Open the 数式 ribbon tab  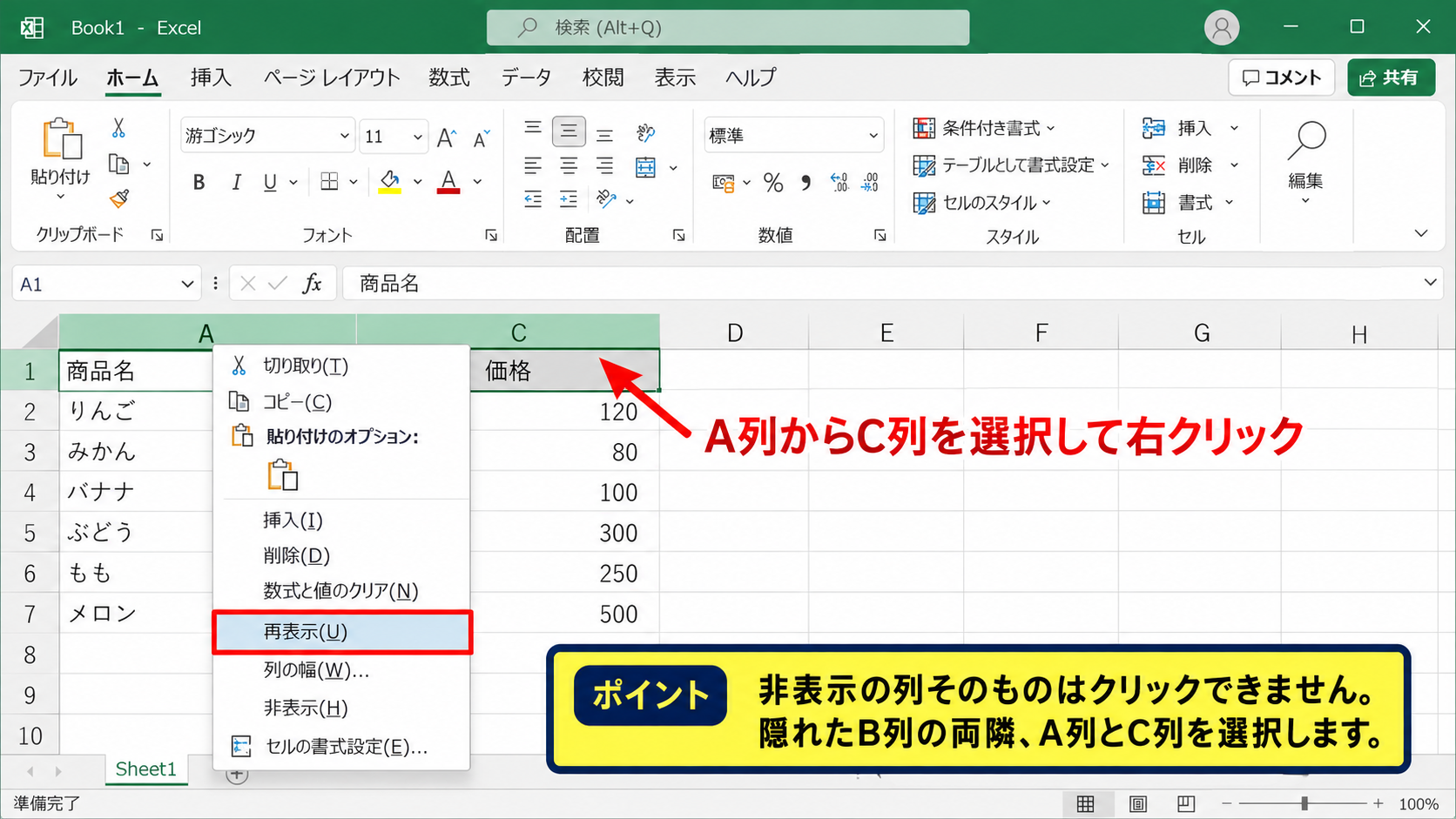pyautogui.click(x=449, y=77)
